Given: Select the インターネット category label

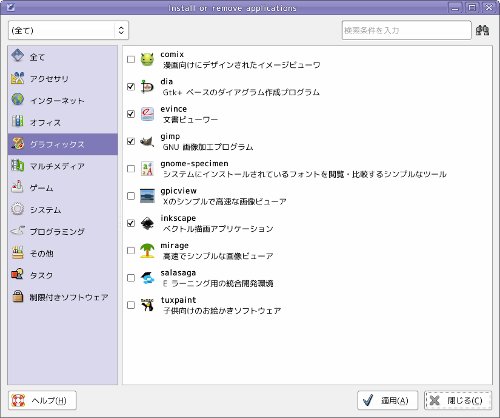Looking at the screenshot, I should [x=57, y=101].
